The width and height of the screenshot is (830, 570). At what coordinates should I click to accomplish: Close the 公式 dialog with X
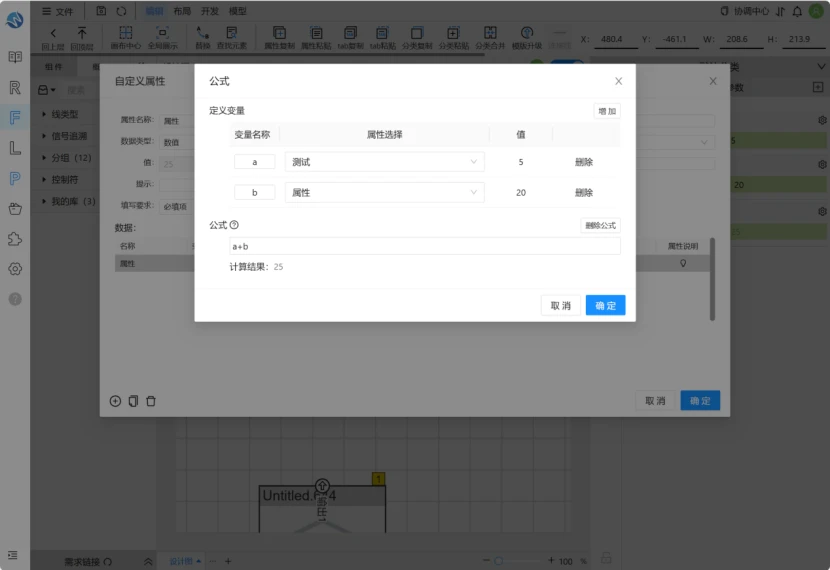tap(618, 81)
